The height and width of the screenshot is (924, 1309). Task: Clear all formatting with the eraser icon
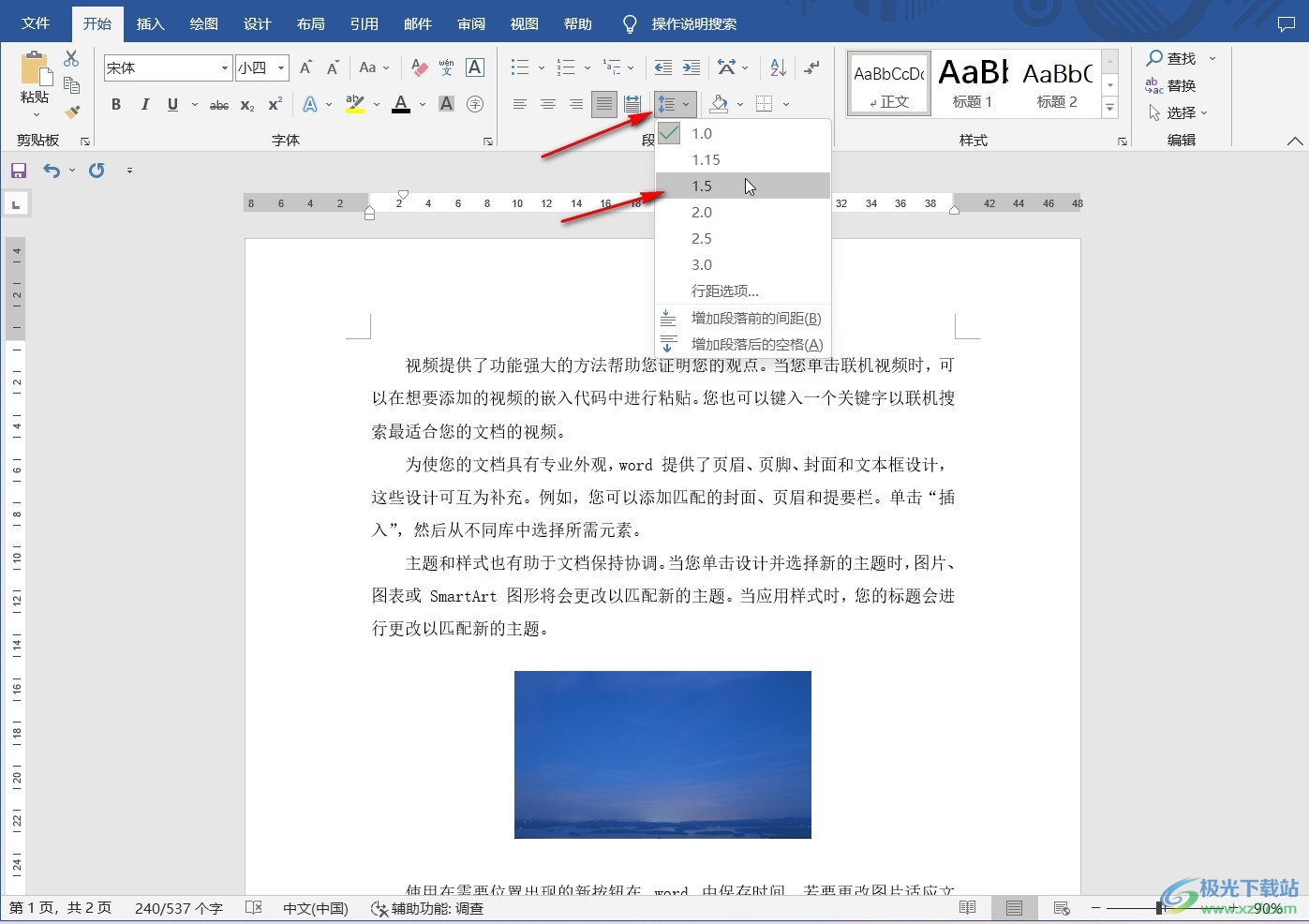click(419, 67)
